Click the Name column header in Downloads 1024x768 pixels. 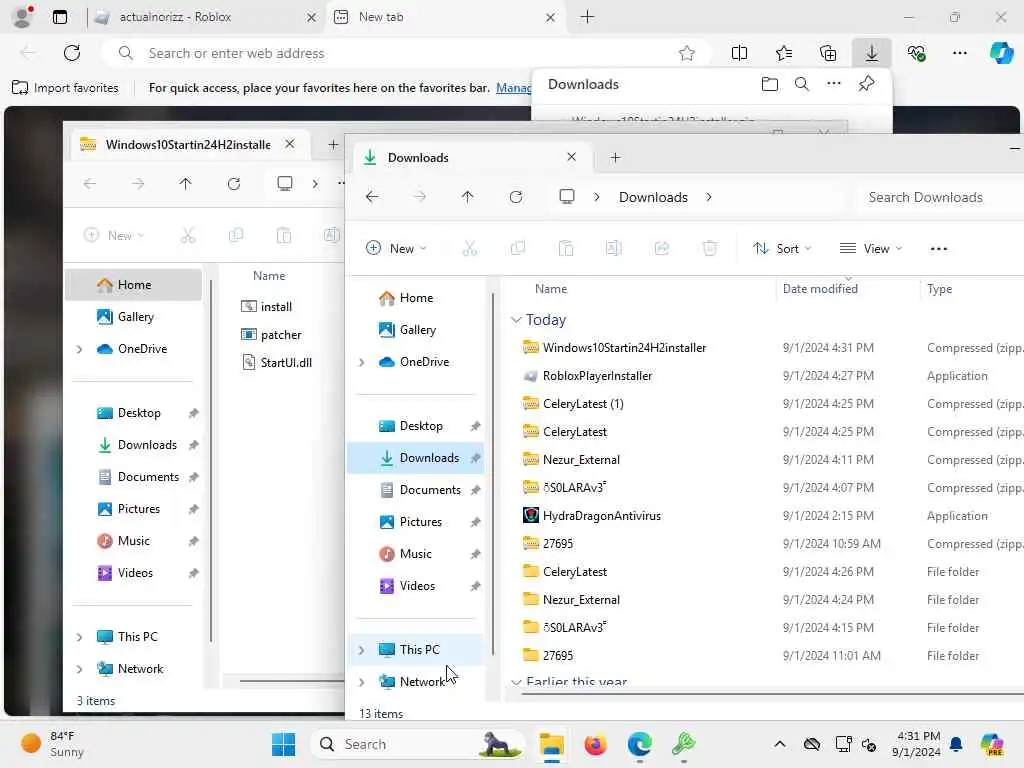pos(551,289)
